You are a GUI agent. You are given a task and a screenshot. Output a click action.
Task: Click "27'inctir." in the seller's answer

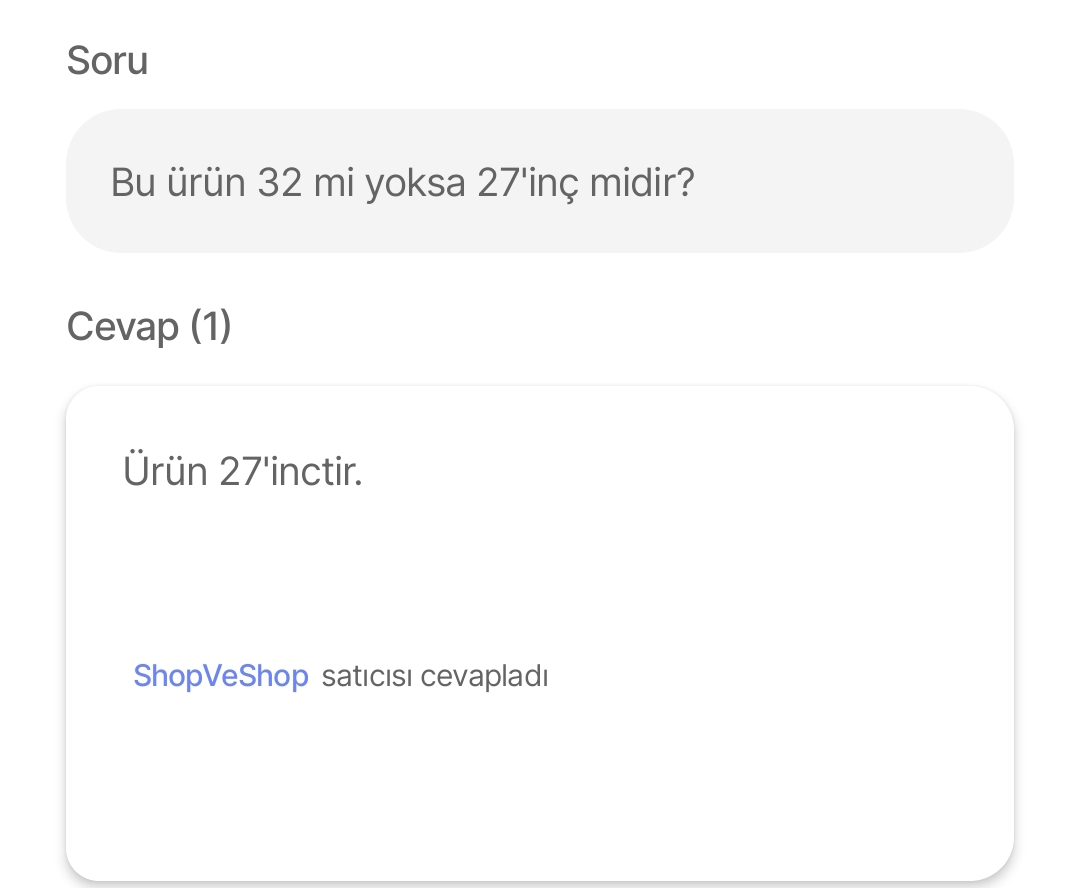(x=290, y=470)
